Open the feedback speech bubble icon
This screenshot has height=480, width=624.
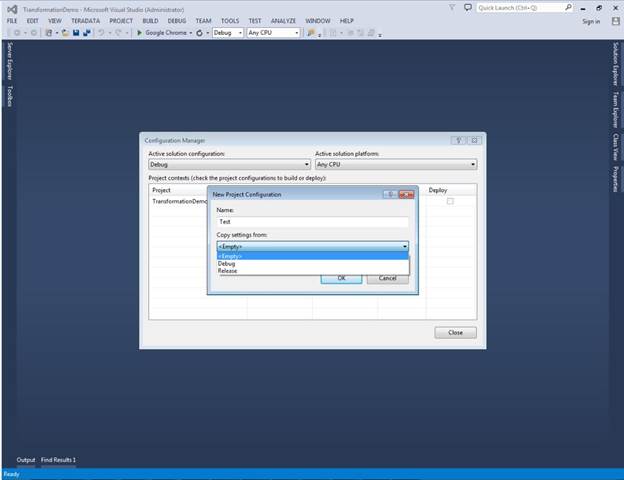click(x=468, y=8)
